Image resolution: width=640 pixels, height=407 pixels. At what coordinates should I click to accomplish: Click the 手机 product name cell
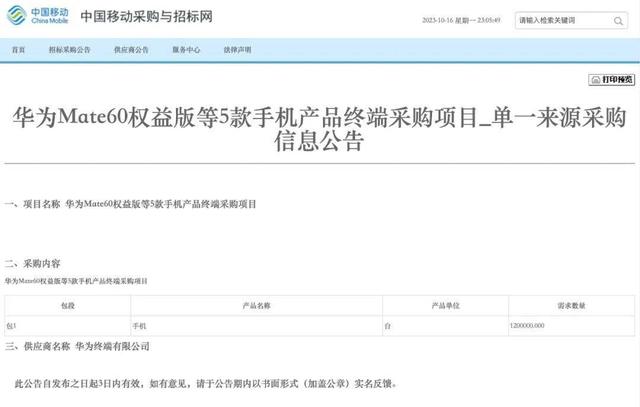click(256, 326)
